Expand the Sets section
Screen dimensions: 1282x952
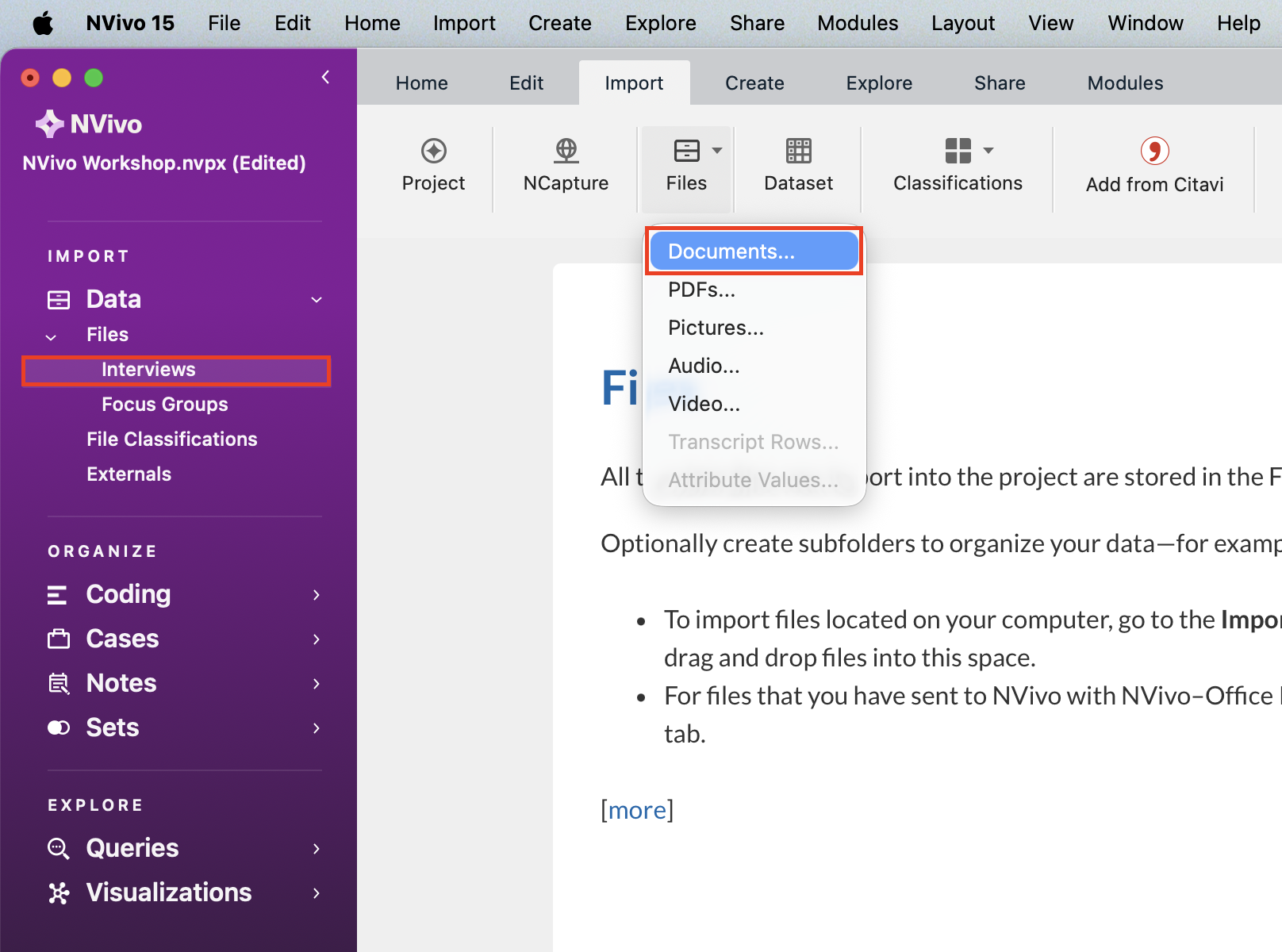point(317,728)
